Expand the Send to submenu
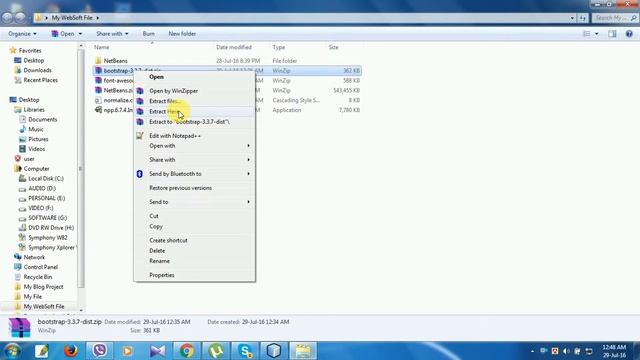This screenshot has width=640, height=360. [195, 202]
